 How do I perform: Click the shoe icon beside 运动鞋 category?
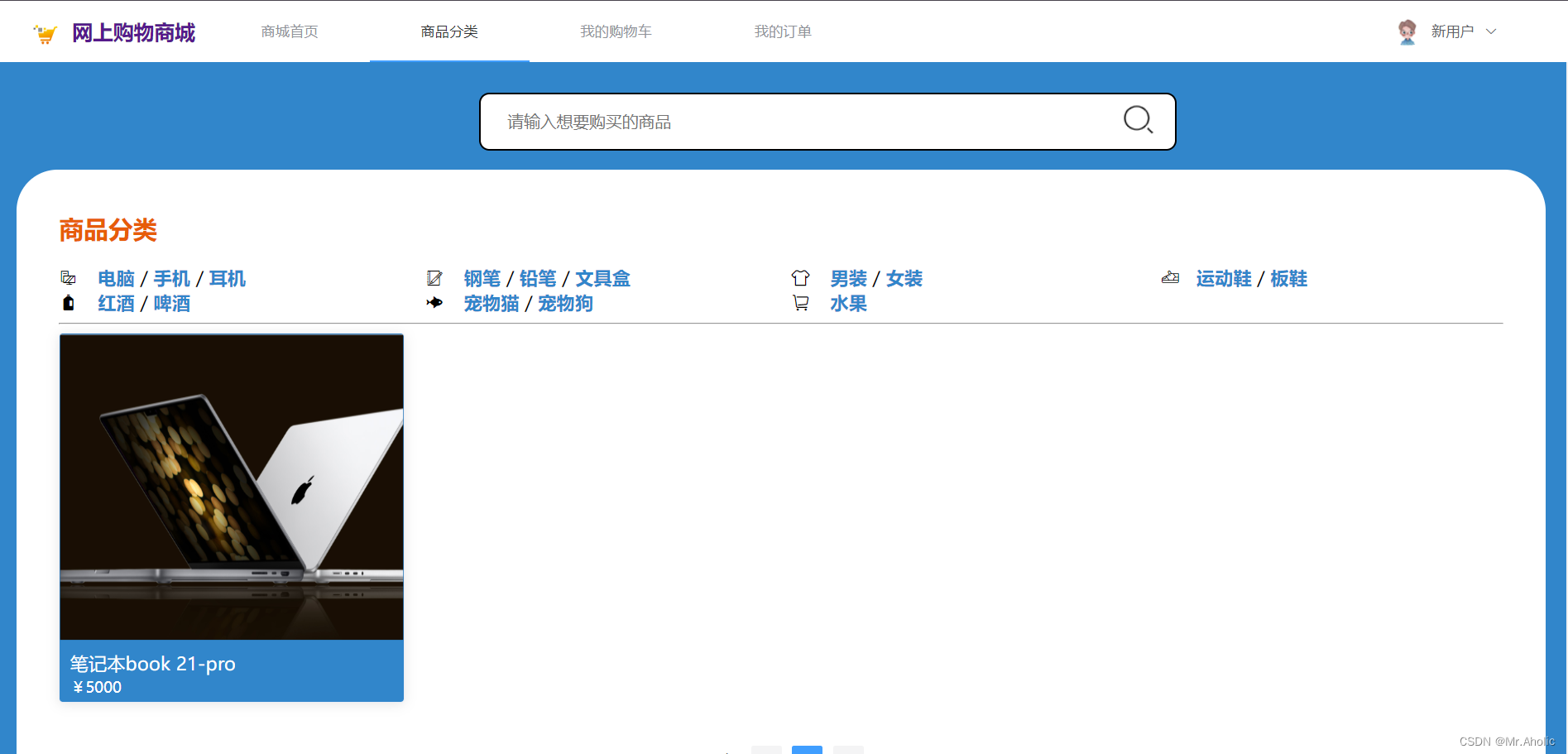click(x=1170, y=278)
